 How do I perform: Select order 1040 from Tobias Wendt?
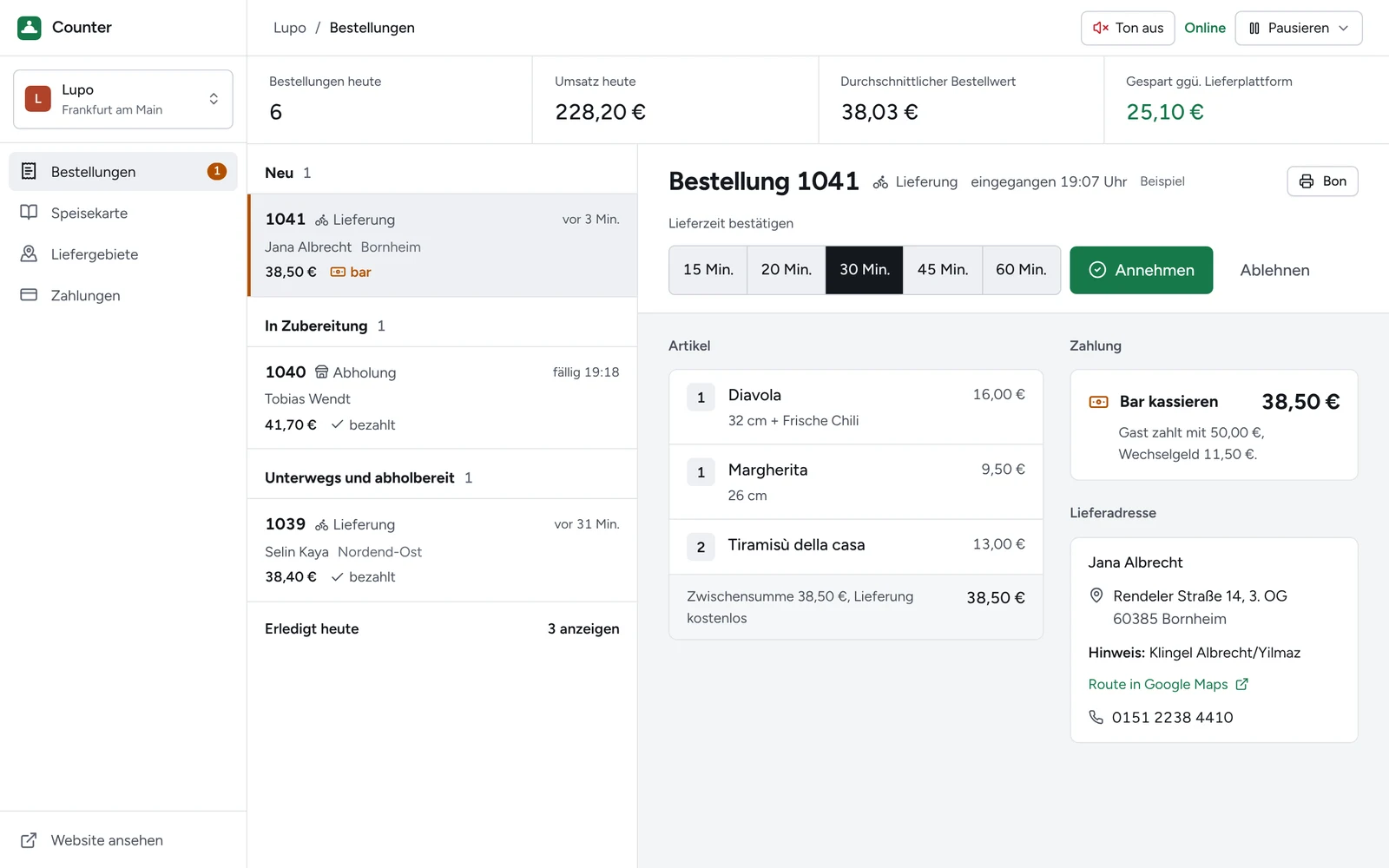443,398
